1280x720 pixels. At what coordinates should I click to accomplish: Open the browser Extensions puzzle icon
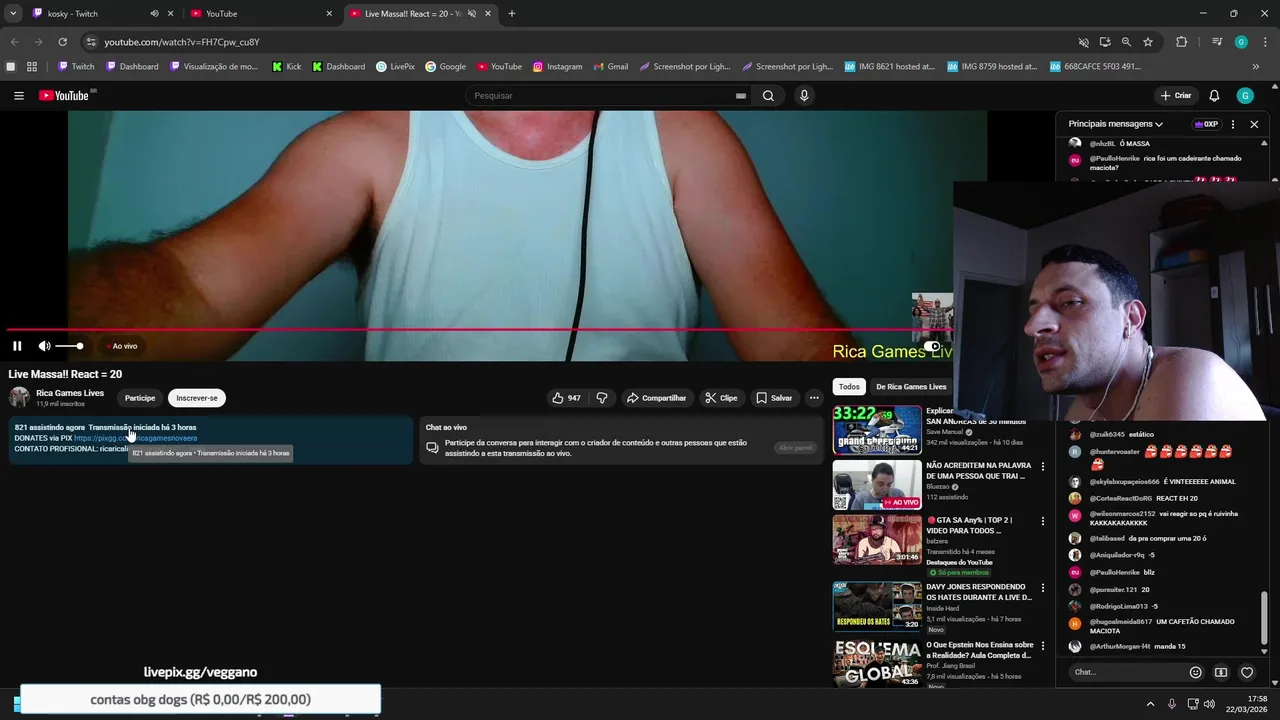coord(1182,42)
